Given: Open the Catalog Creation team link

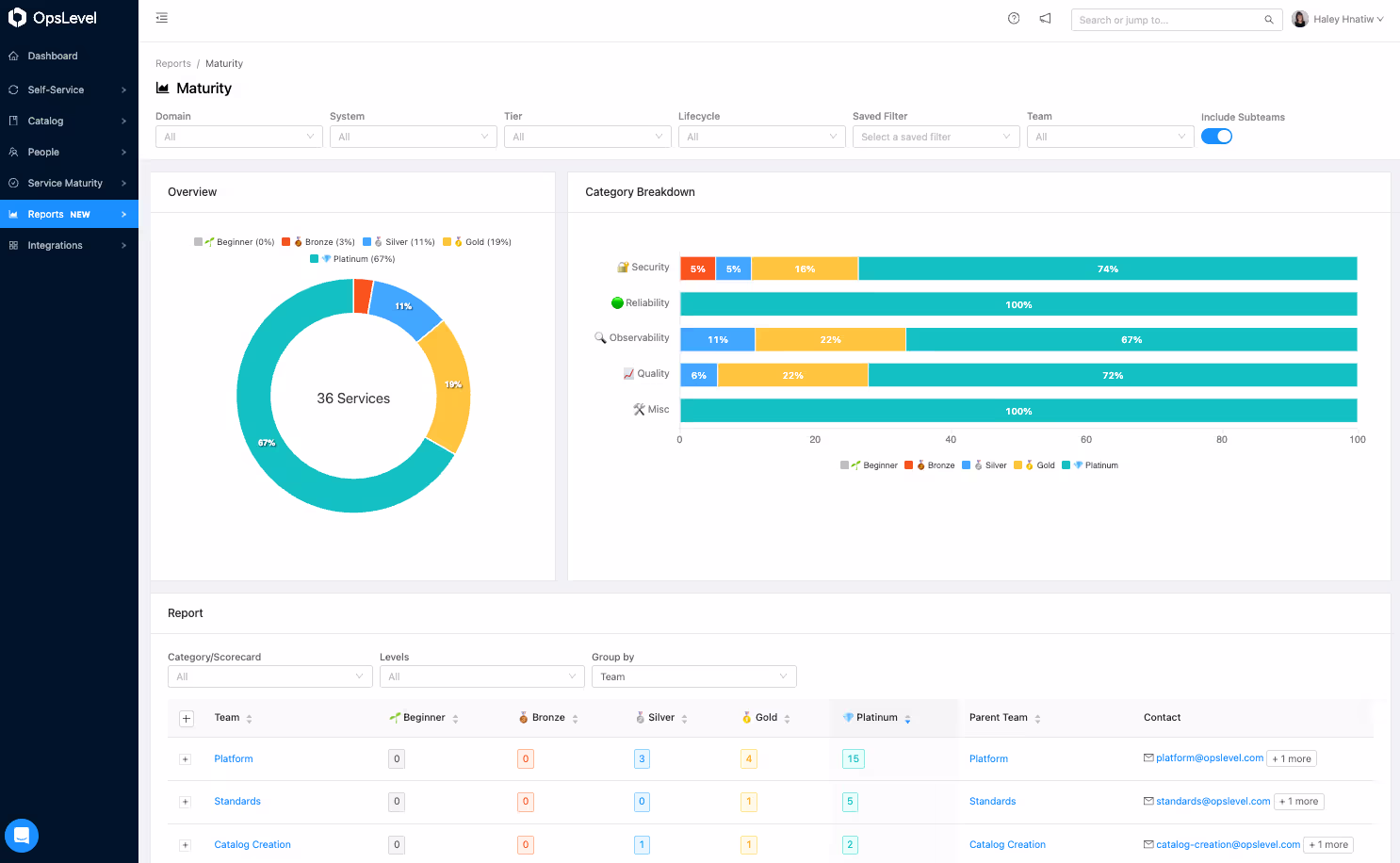Looking at the screenshot, I should [x=252, y=845].
